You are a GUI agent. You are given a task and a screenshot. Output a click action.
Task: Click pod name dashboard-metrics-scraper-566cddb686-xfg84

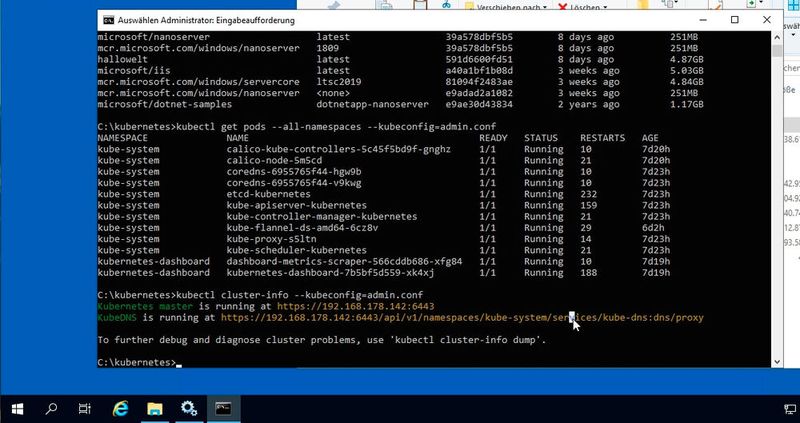tap(344, 261)
